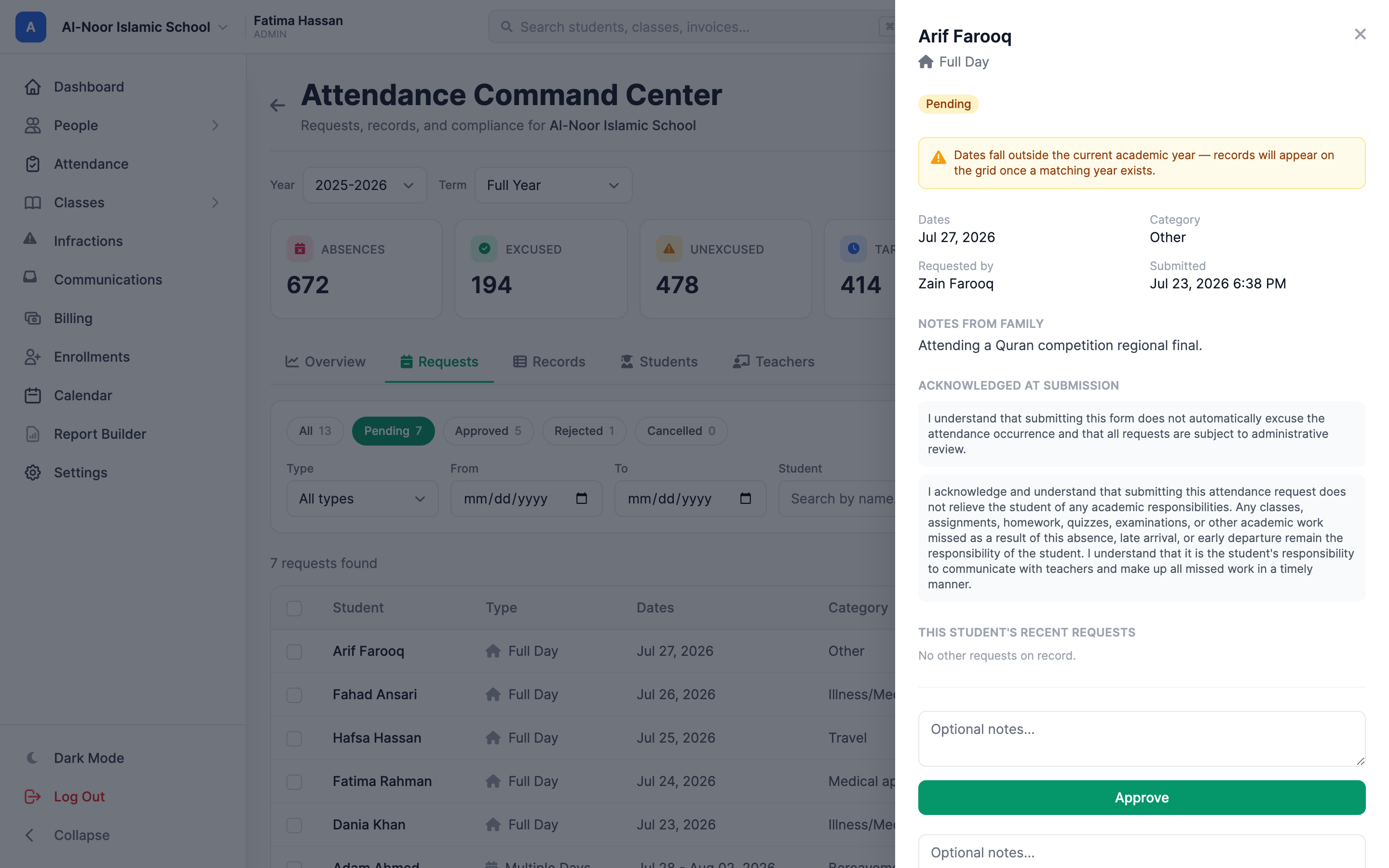
Task: Filter by Pending 7 requests
Action: [x=393, y=431]
